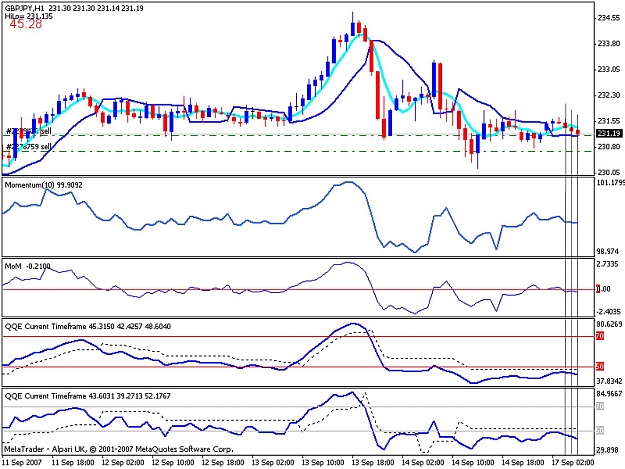This screenshot has height=469, width=625.
Task: Click the 14 Sep 10:00 time axis label
Action: tap(473, 462)
